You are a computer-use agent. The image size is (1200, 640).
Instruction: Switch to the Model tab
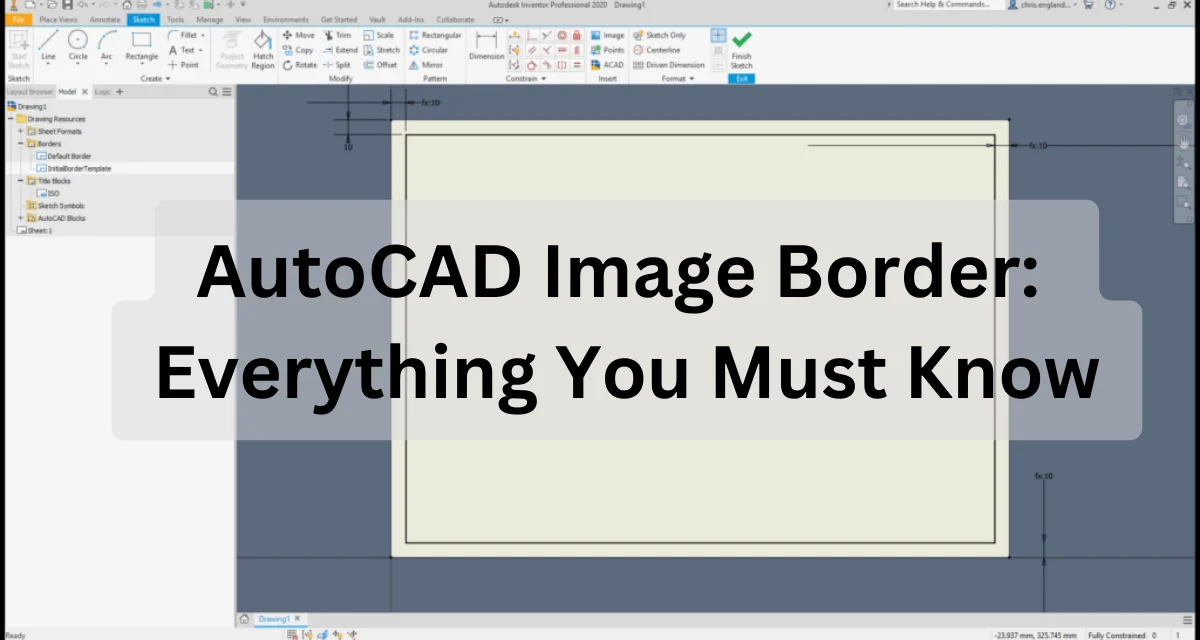(x=68, y=90)
